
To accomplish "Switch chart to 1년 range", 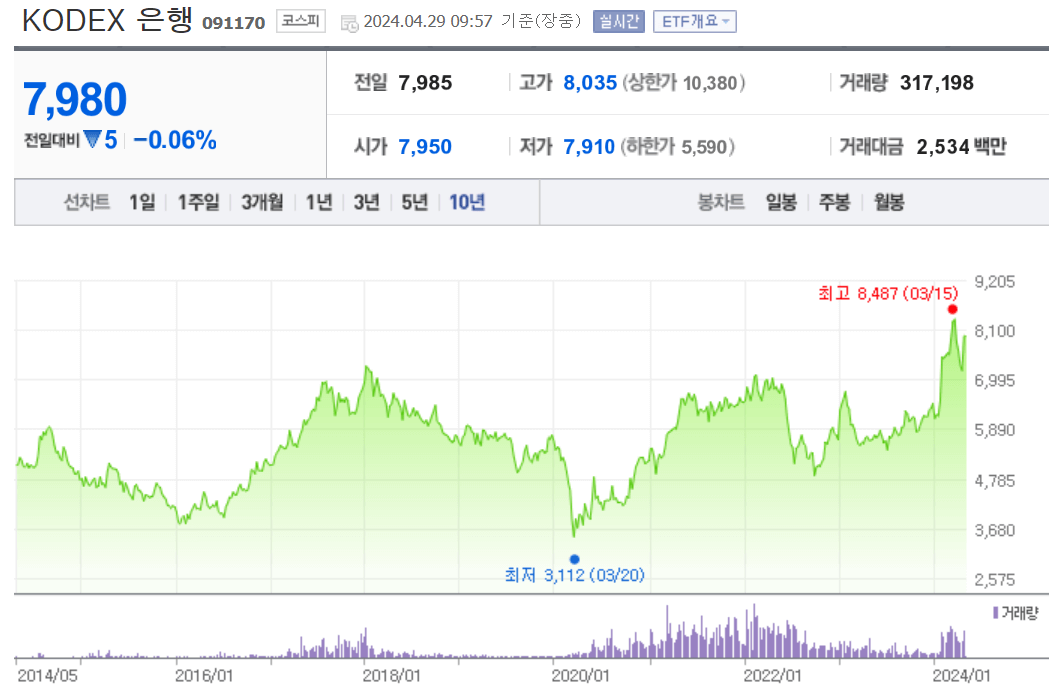I will click(x=319, y=202).
